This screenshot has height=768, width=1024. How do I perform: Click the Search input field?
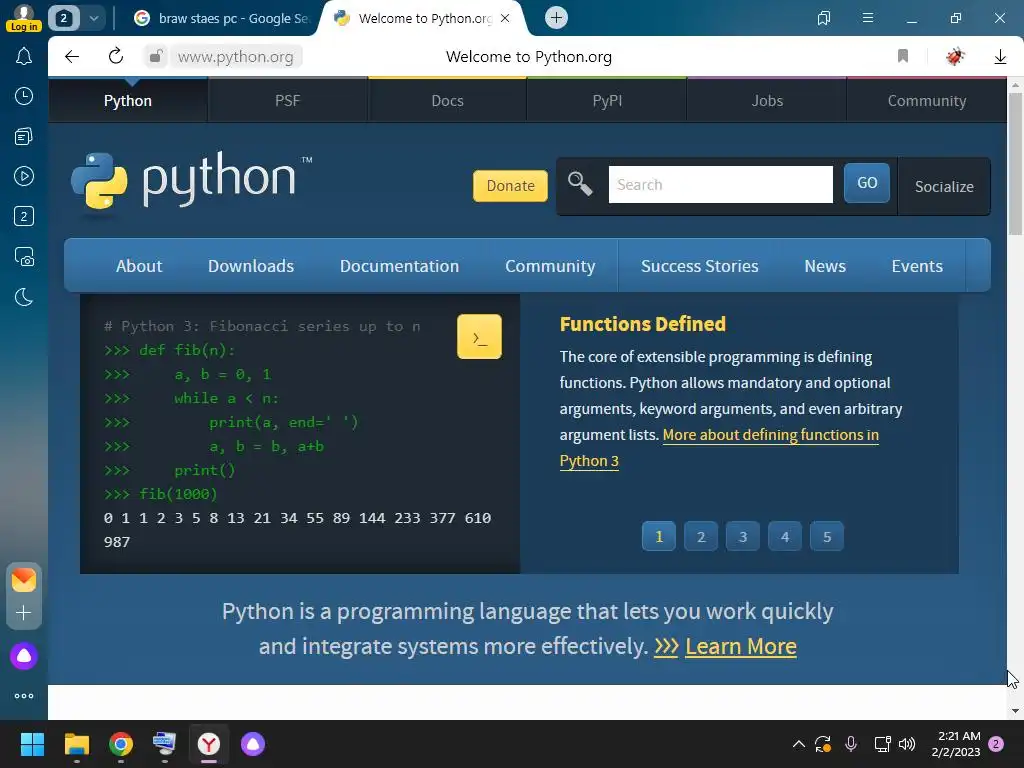point(720,184)
